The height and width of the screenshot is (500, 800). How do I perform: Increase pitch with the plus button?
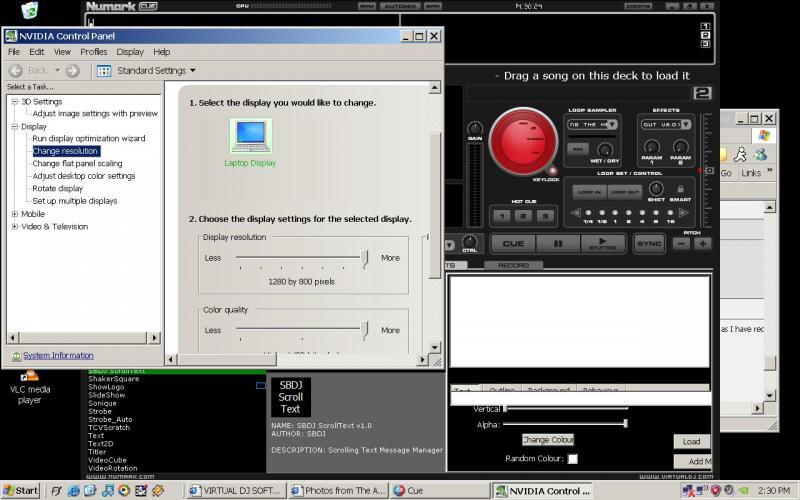(703, 244)
